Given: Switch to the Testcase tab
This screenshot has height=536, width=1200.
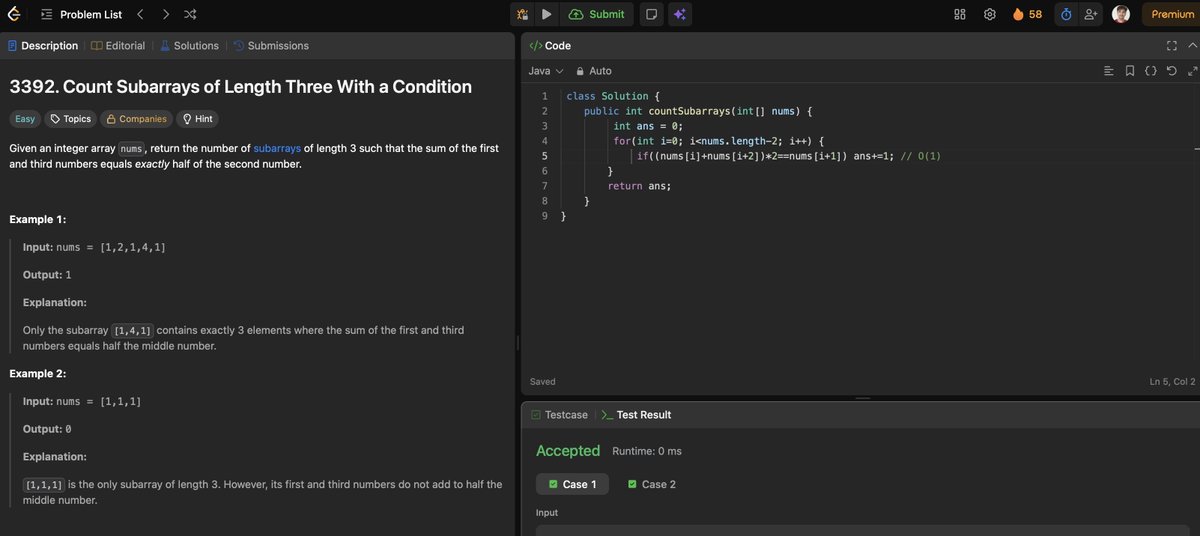Looking at the screenshot, I should click(559, 415).
